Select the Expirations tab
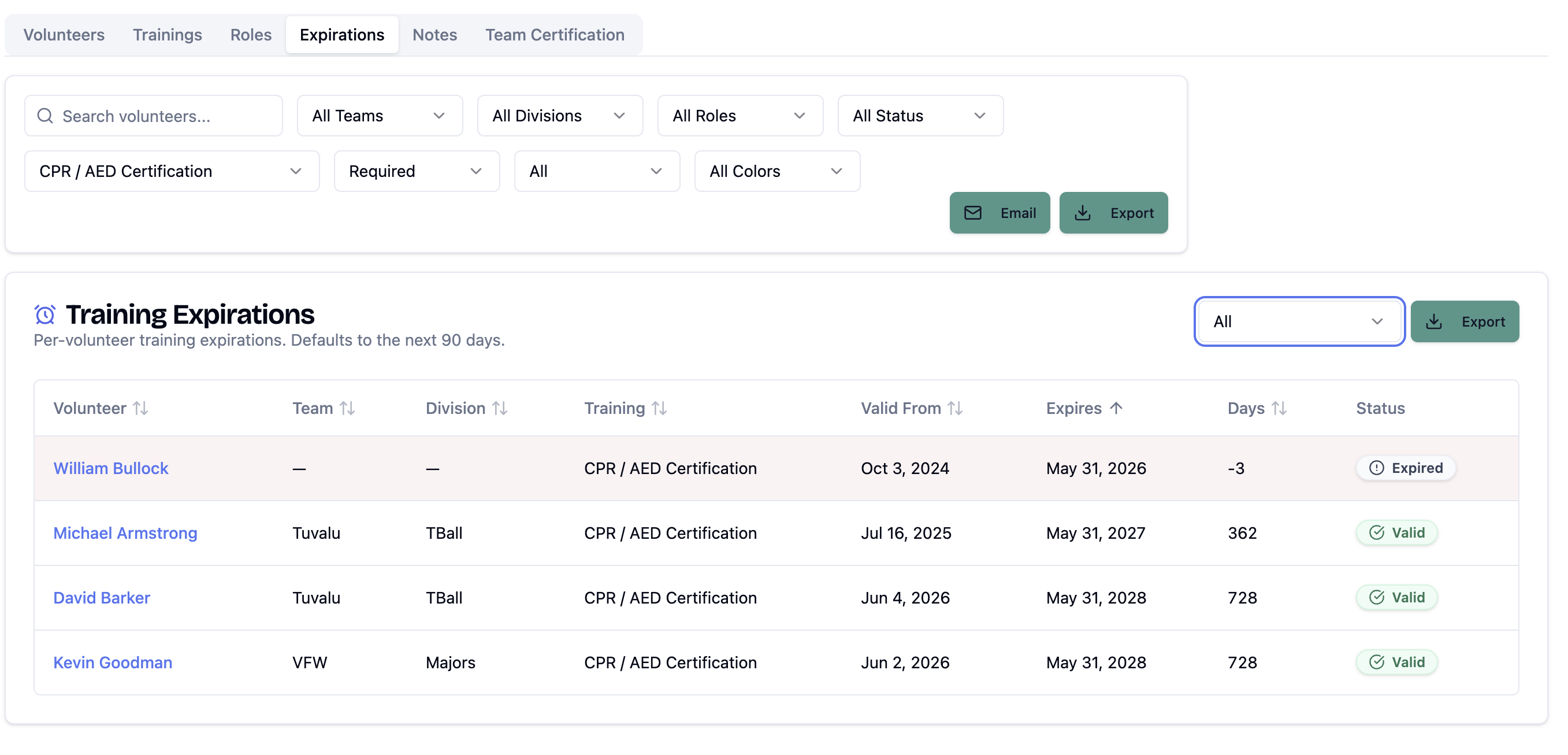1568x755 pixels. (342, 35)
